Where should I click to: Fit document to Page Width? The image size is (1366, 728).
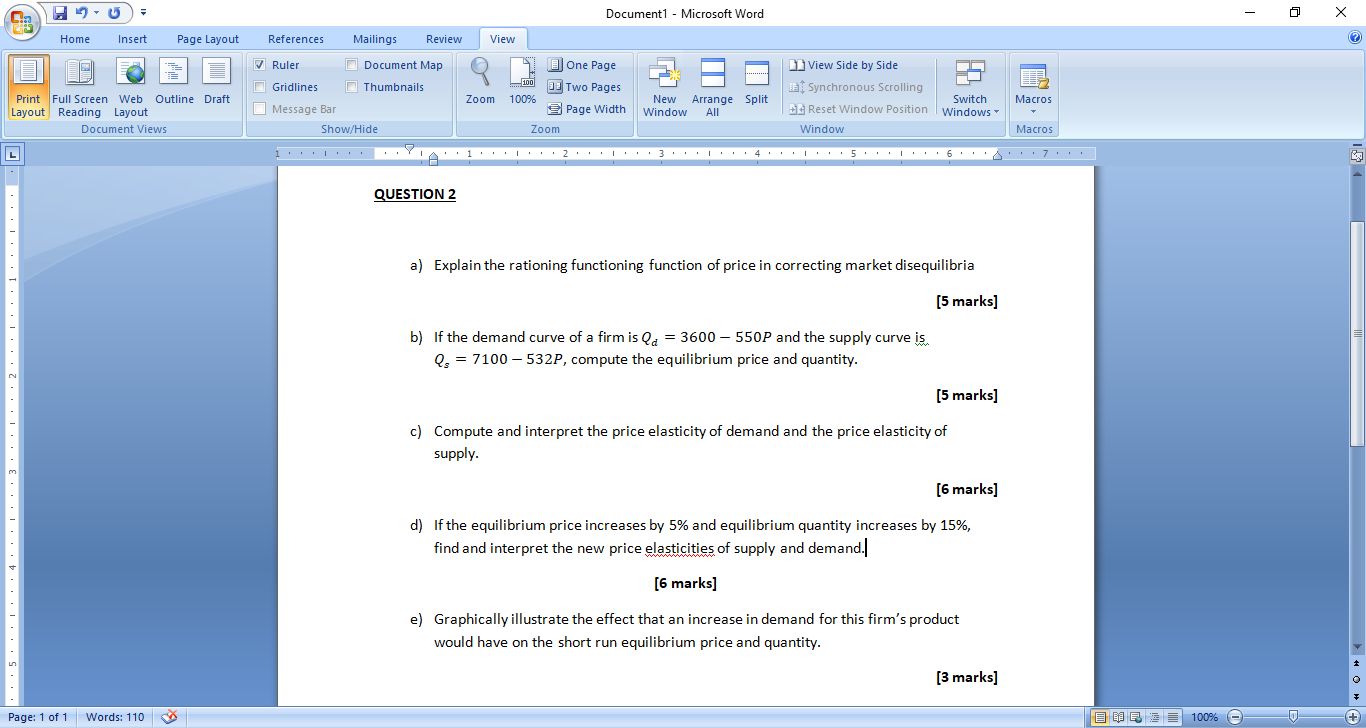point(587,109)
